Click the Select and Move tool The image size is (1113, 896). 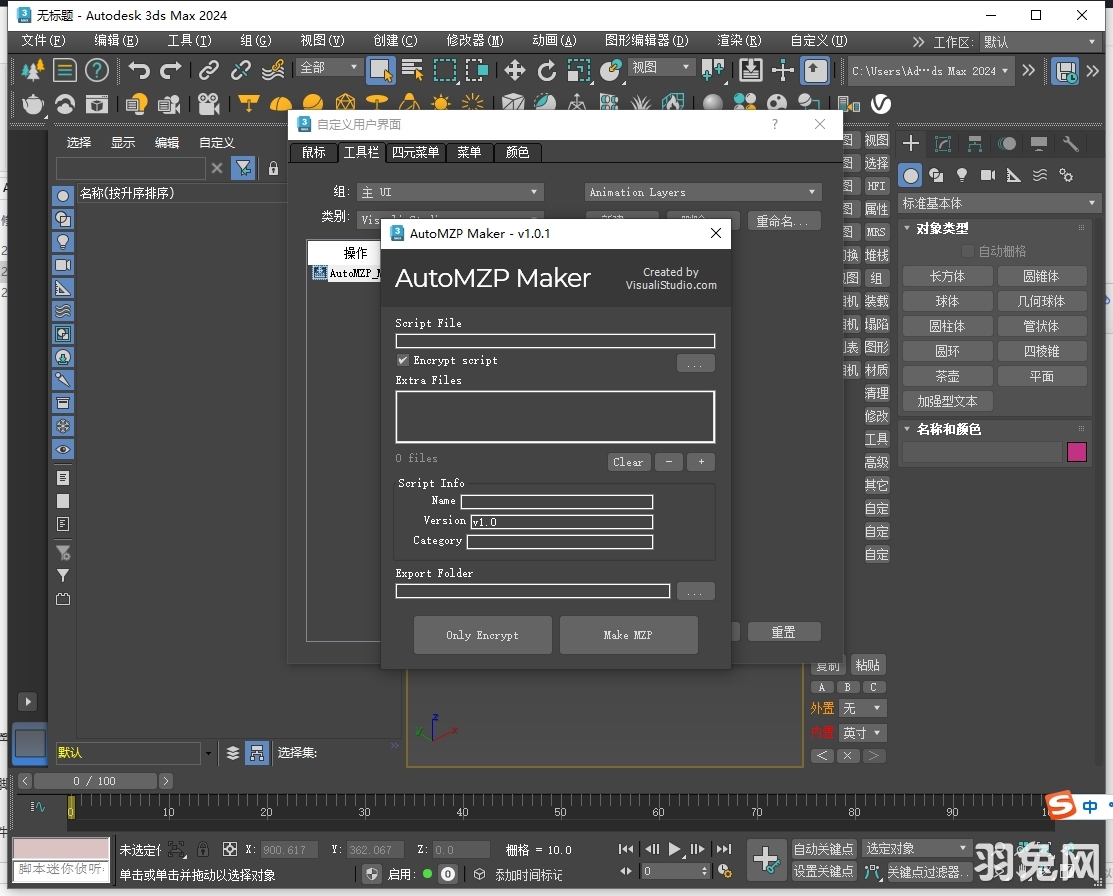pyautogui.click(x=514, y=70)
